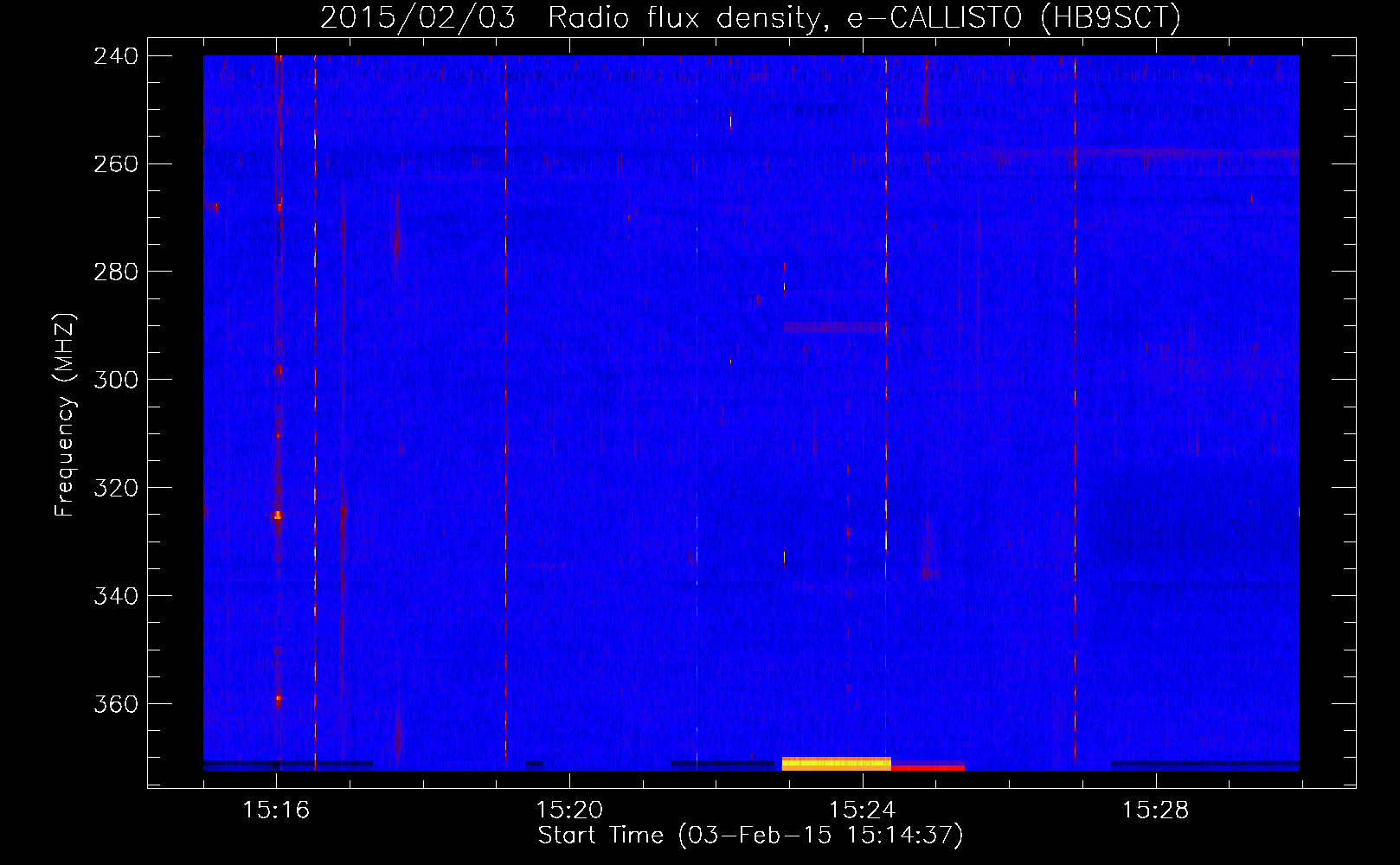Click the 240 frequency tick label

click(116, 56)
